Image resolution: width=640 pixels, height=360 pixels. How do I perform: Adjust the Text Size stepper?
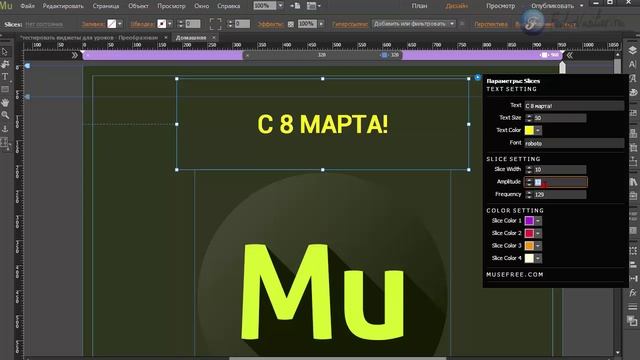(x=529, y=118)
